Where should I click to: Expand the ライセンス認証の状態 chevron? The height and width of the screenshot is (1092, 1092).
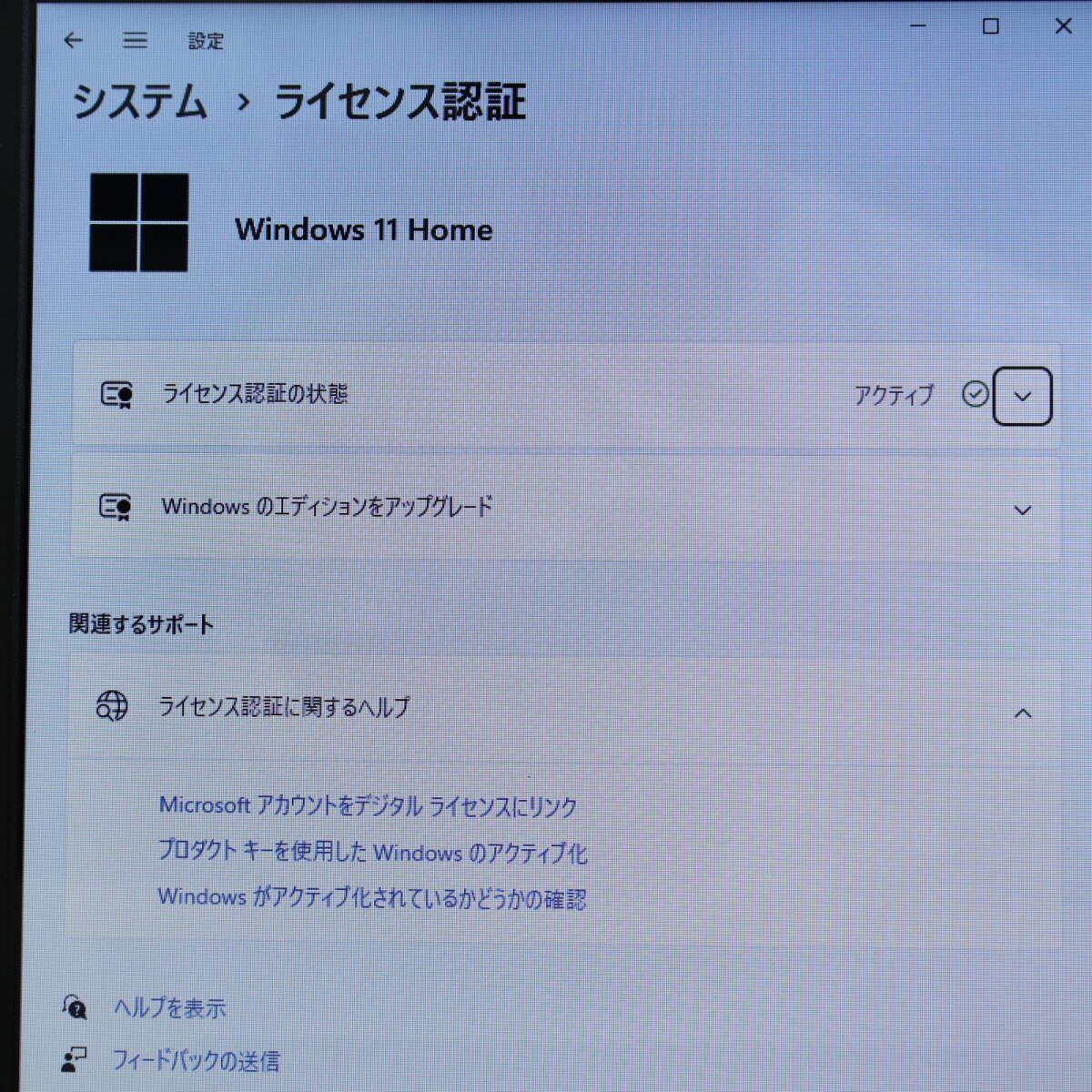tap(1023, 396)
